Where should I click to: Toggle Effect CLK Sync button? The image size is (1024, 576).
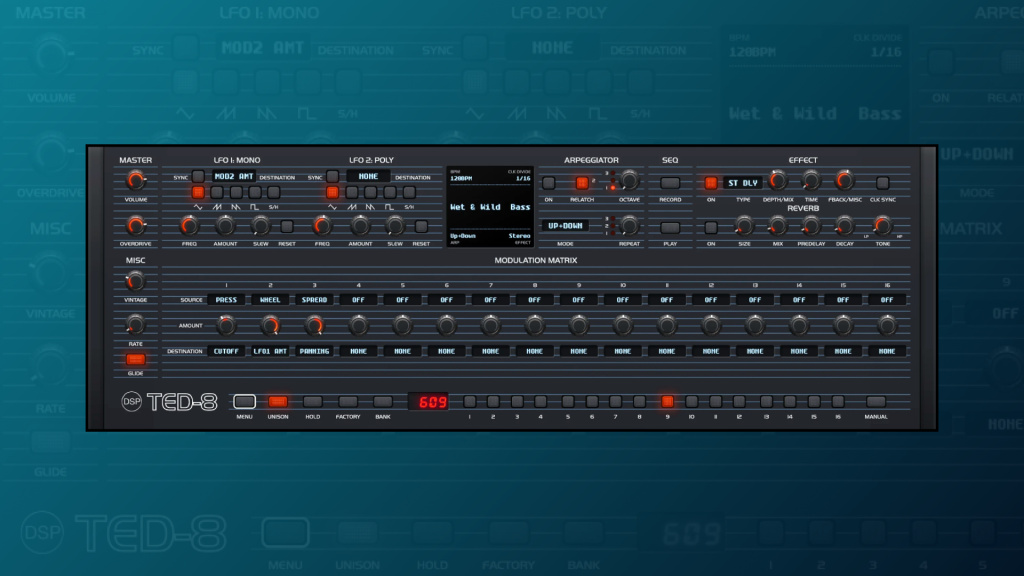tap(883, 183)
